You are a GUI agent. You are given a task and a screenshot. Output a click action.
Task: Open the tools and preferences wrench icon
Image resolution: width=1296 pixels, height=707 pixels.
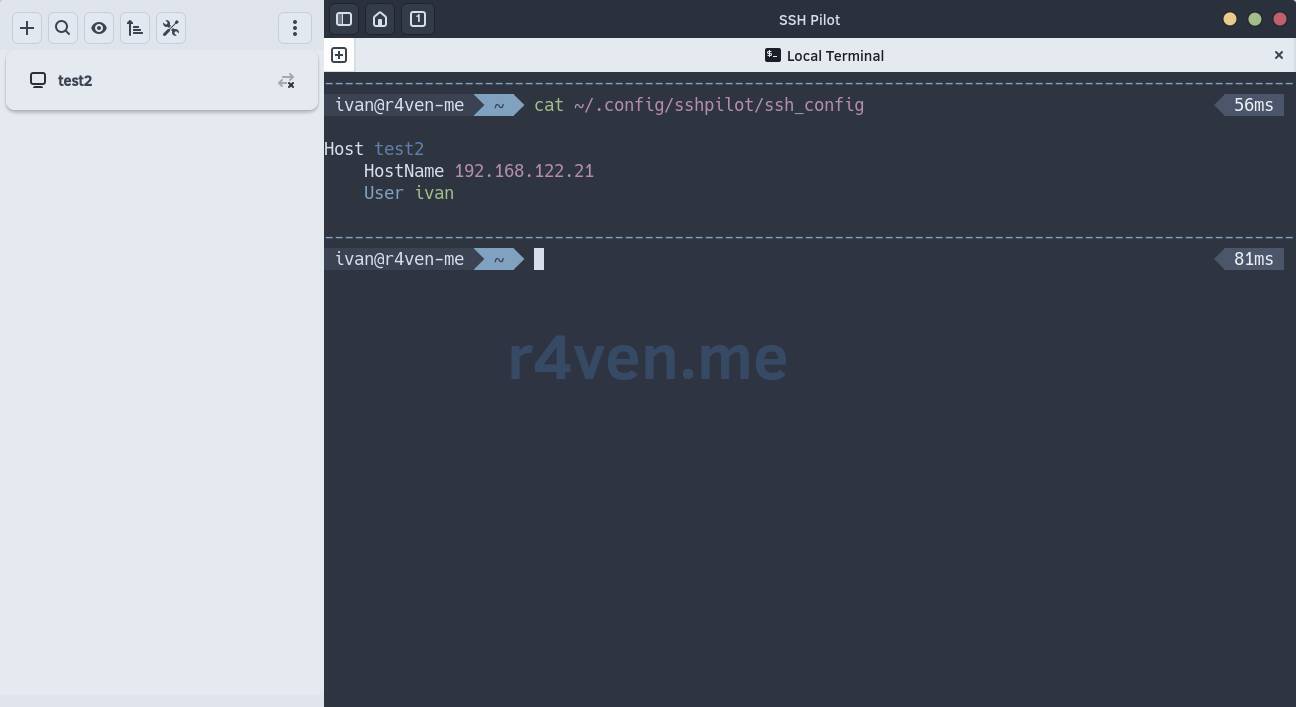tap(171, 28)
